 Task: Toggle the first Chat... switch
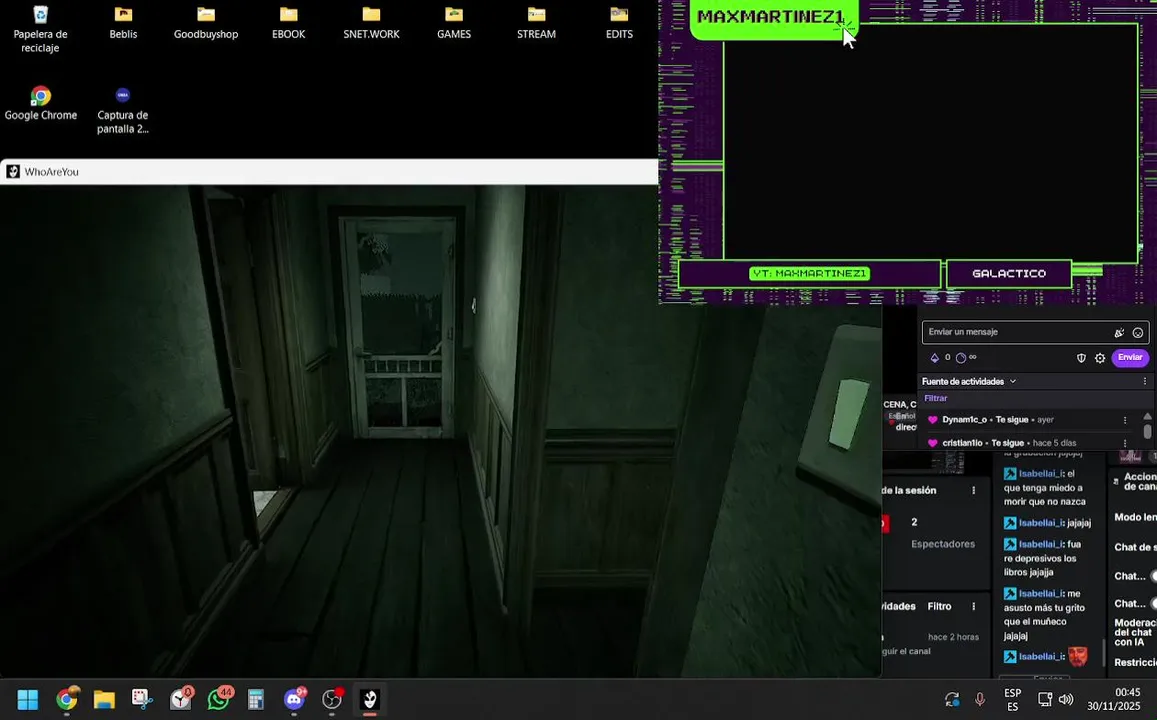[x=1152, y=576]
